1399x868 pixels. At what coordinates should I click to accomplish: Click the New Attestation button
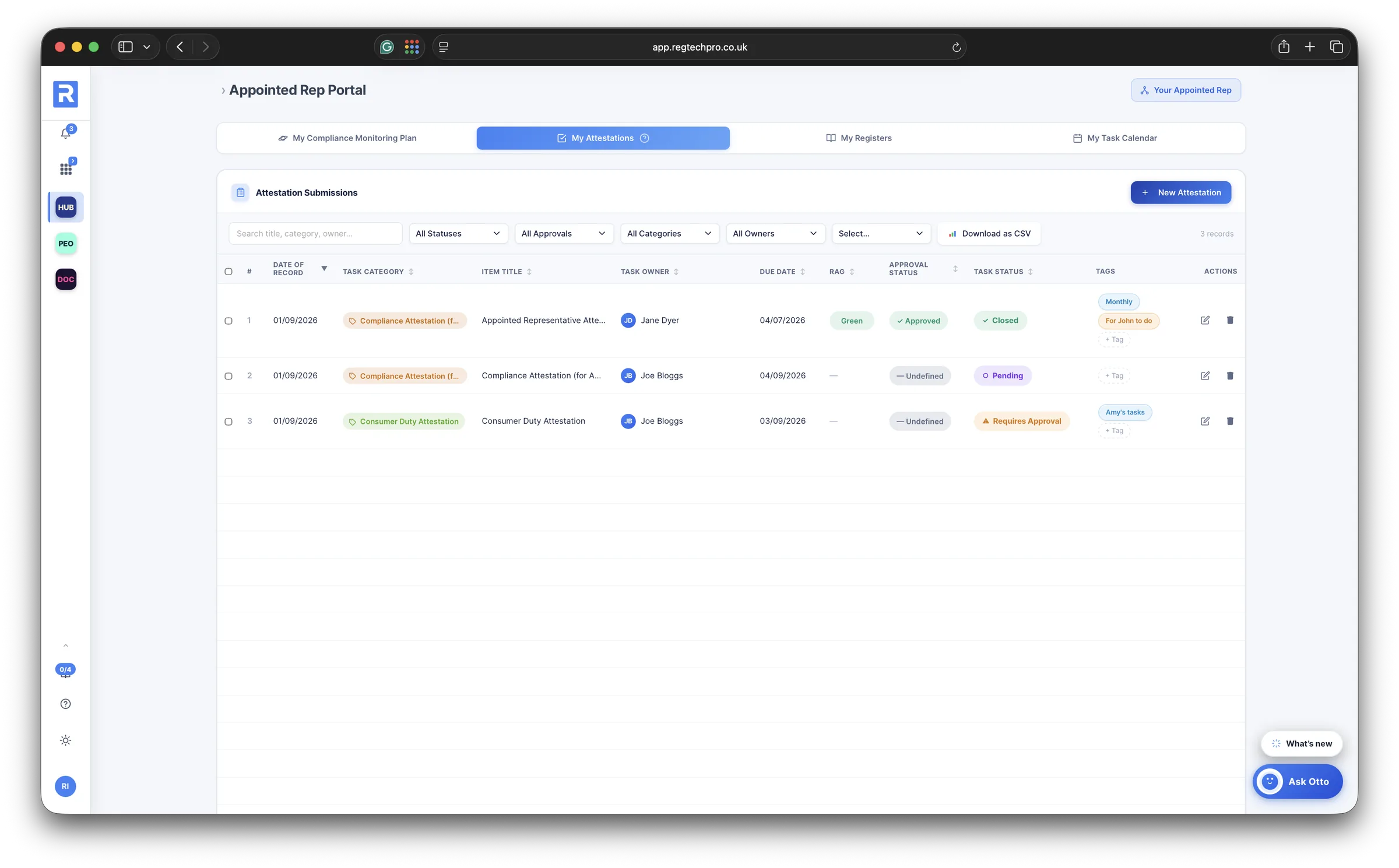1181,193
